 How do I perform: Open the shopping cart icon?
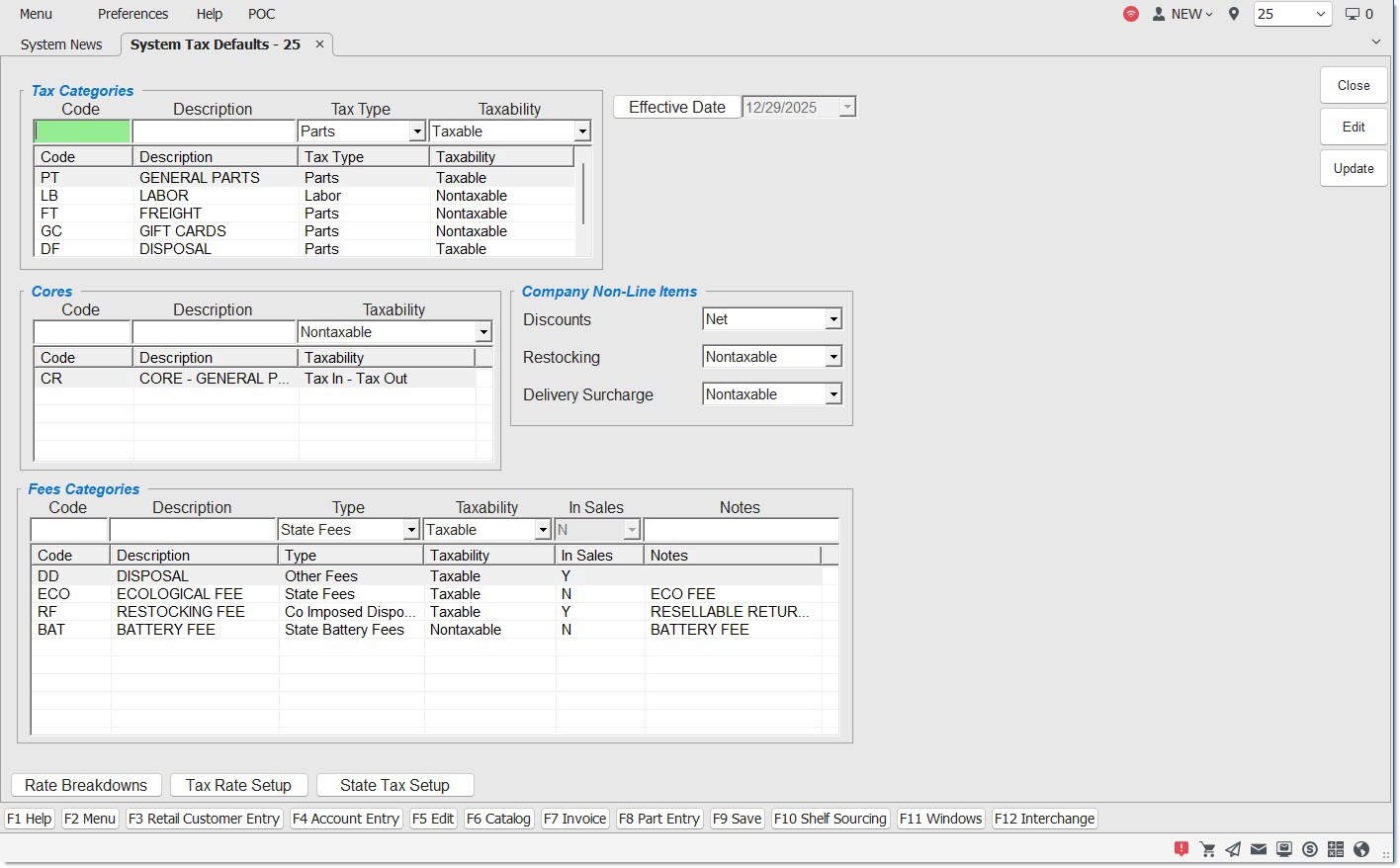1207,849
